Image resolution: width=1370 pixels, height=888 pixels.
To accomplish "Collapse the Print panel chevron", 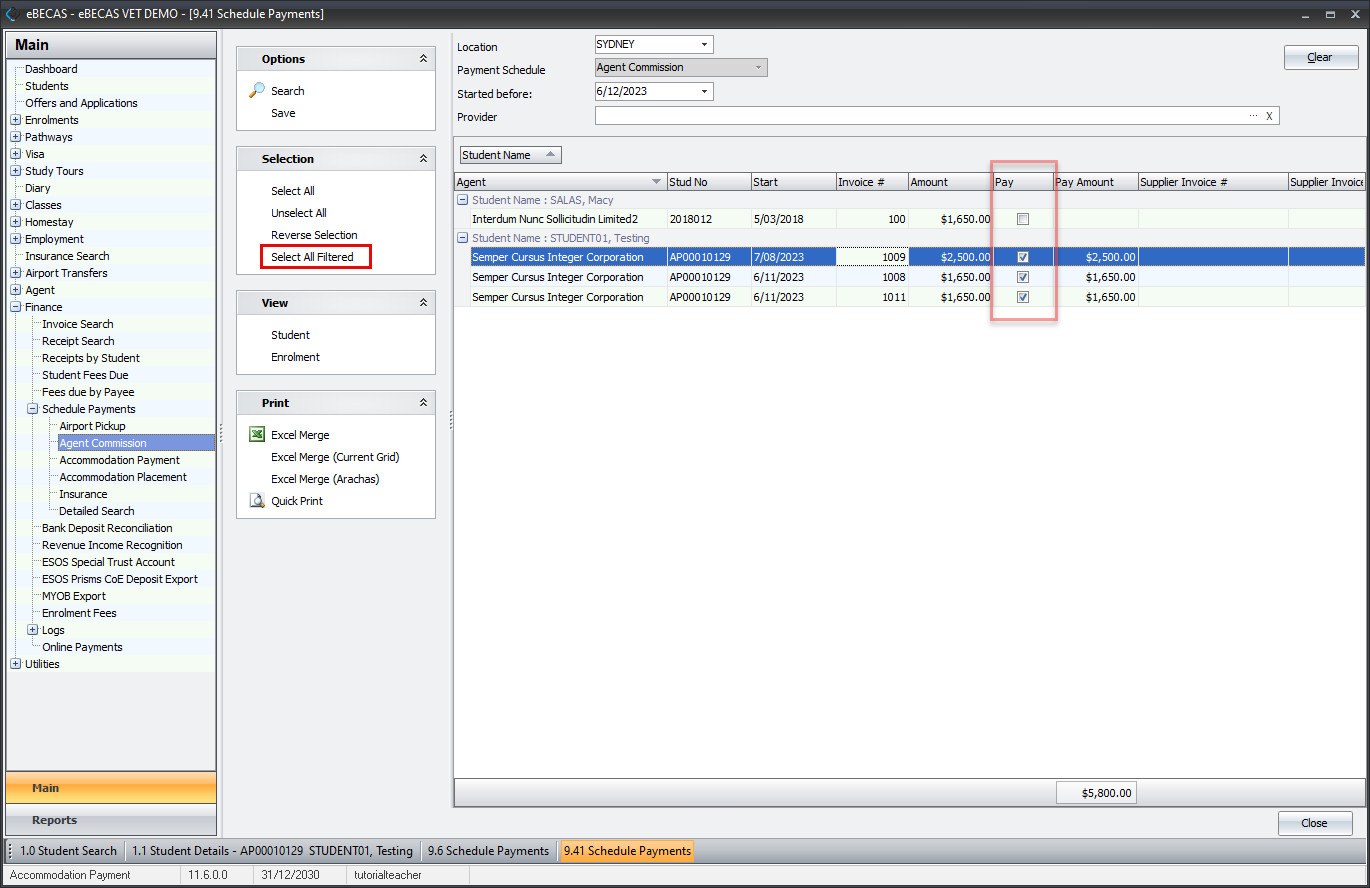I will pos(423,403).
